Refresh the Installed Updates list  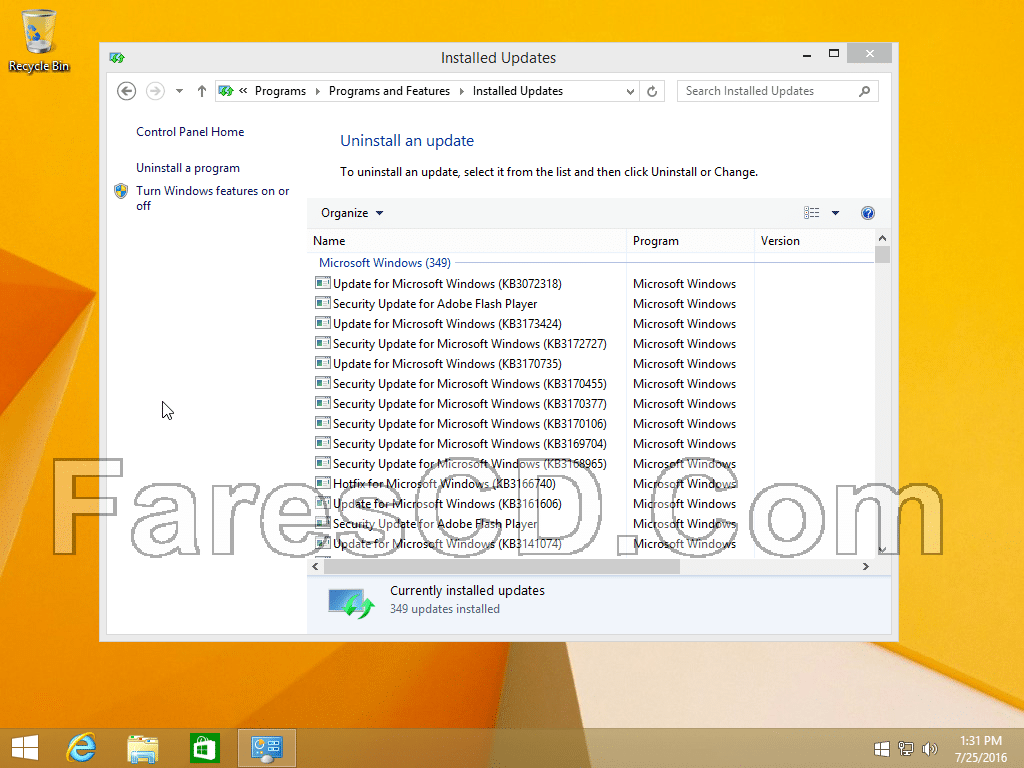(652, 91)
